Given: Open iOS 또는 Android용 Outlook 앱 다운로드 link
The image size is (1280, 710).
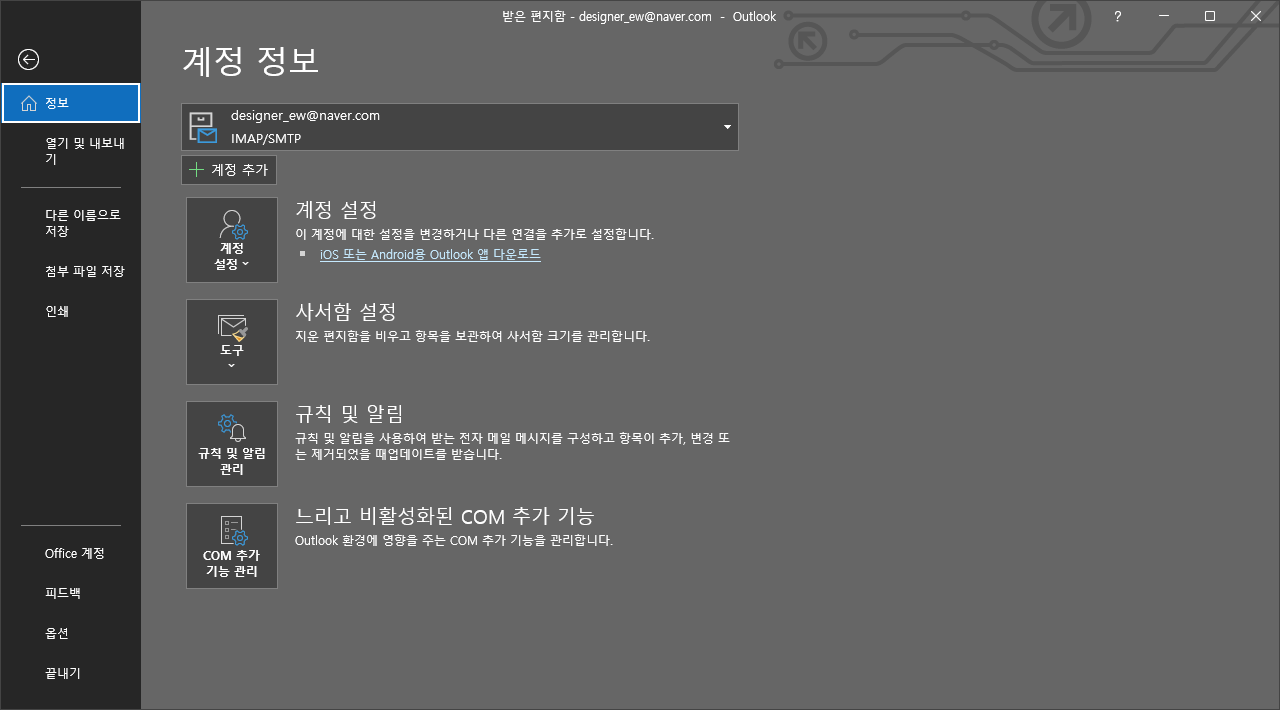Looking at the screenshot, I should (430, 255).
